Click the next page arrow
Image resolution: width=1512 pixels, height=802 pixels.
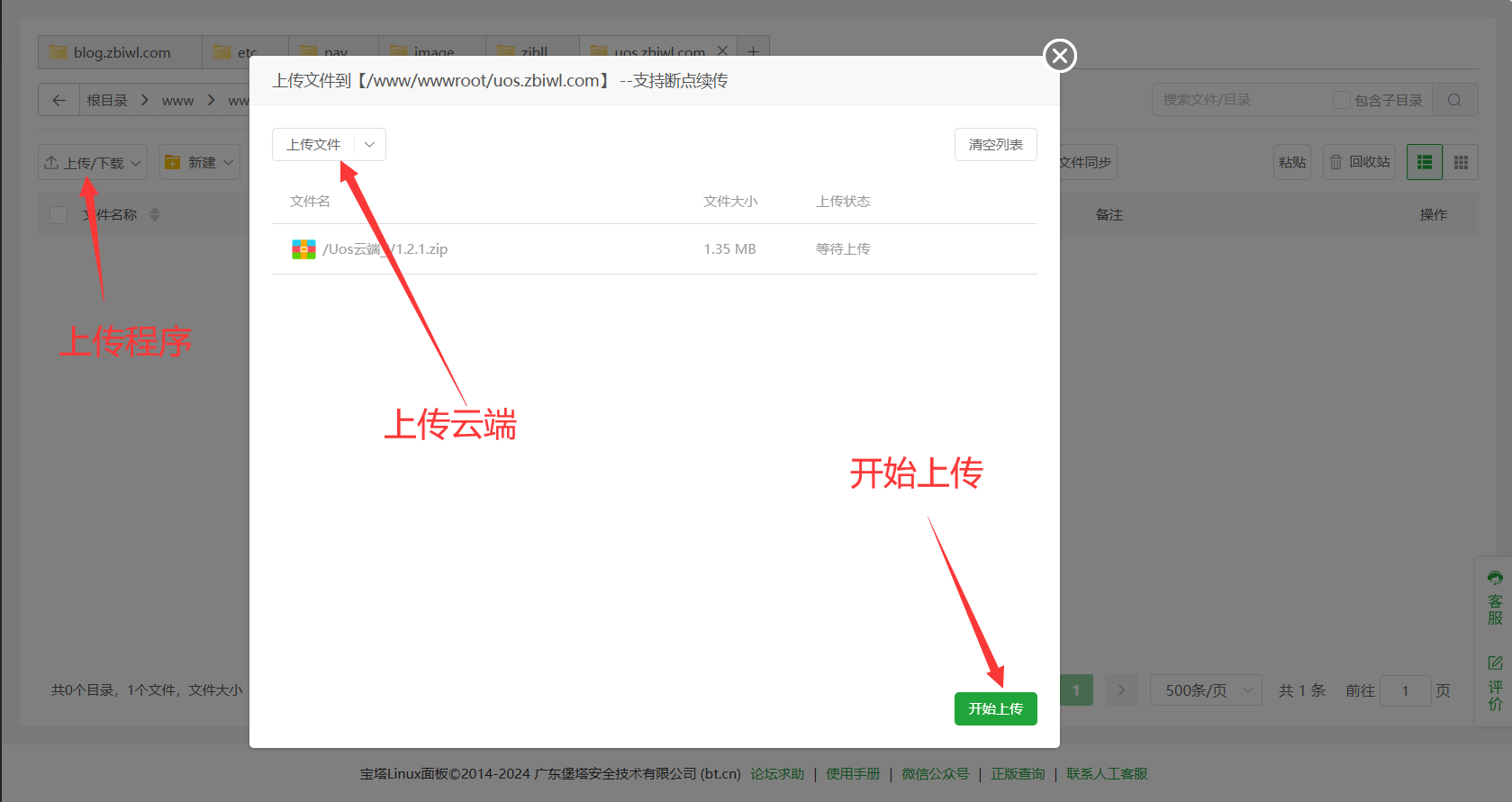tap(1121, 690)
